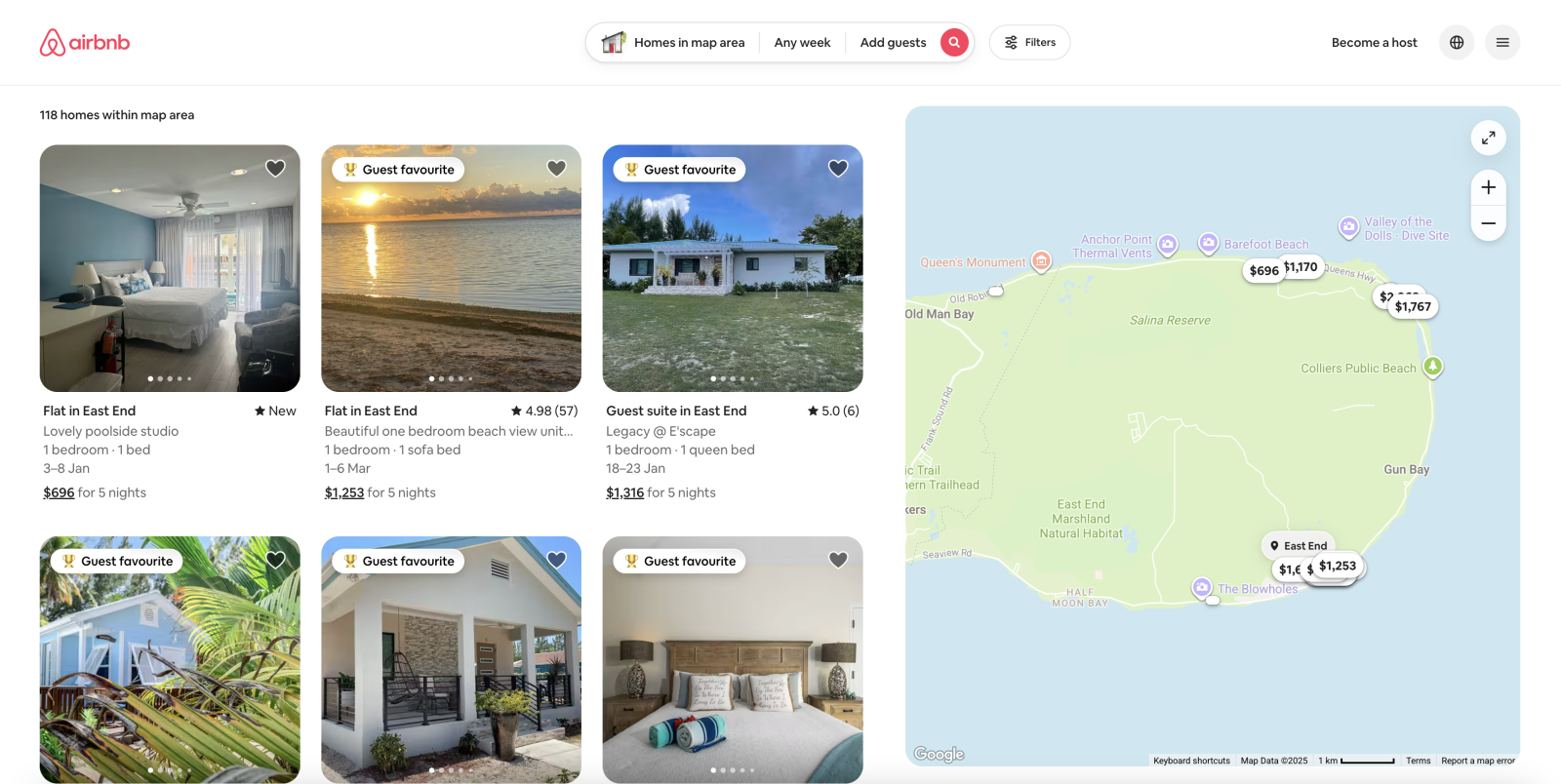Zoom in on the map

point(1488,187)
